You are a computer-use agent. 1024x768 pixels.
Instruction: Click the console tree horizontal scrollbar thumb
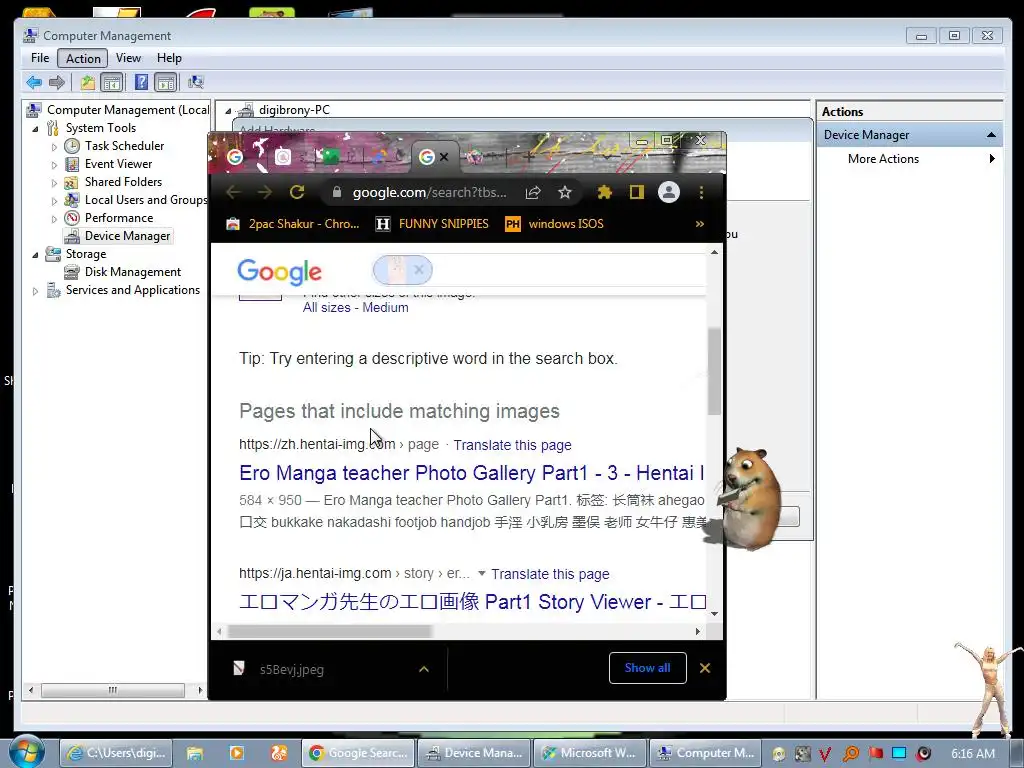click(x=113, y=690)
